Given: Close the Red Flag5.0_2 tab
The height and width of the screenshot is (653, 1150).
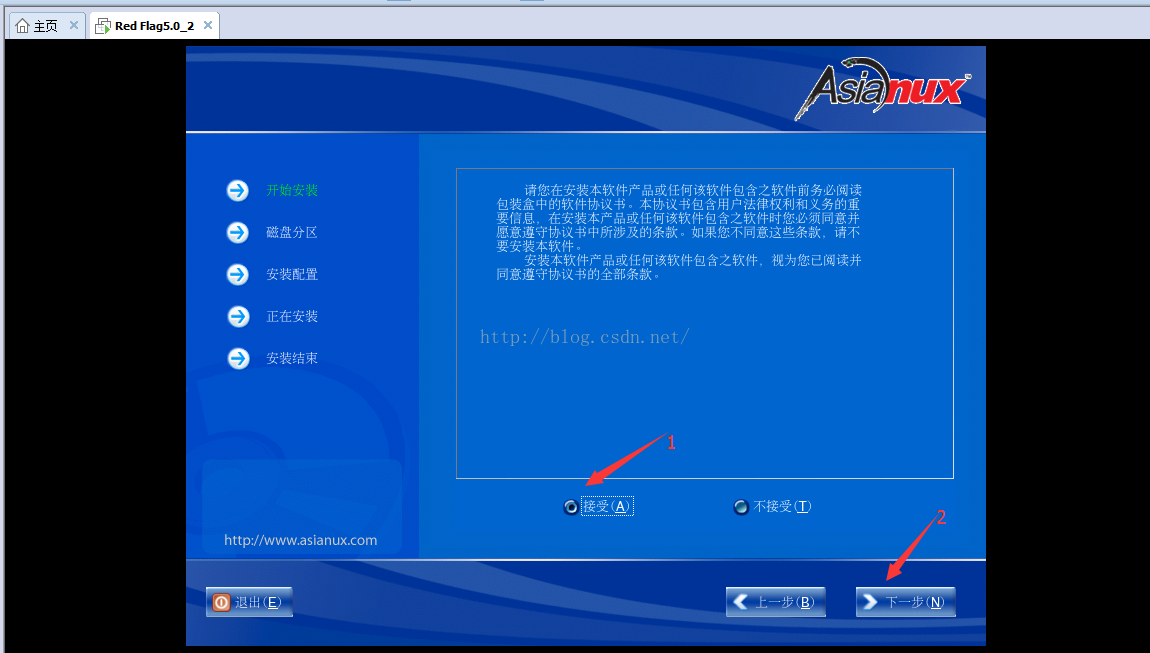Looking at the screenshot, I should click(x=208, y=26).
